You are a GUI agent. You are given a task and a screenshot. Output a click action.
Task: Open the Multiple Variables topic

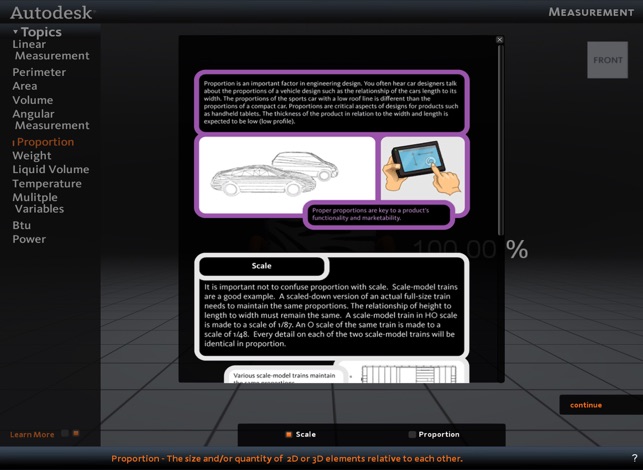(38, 203)
